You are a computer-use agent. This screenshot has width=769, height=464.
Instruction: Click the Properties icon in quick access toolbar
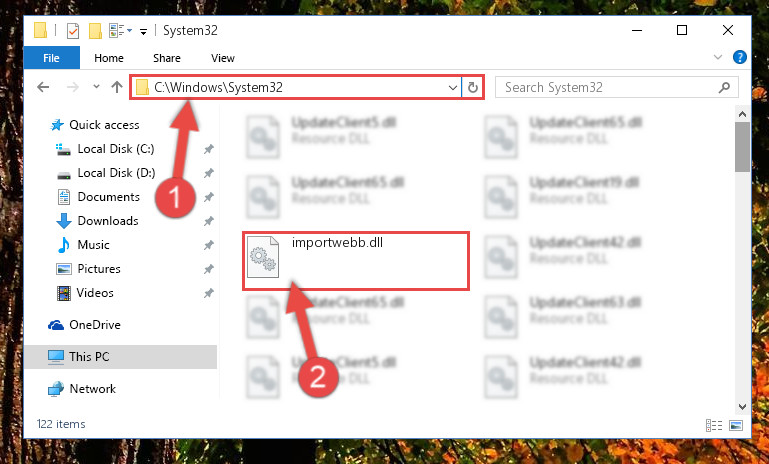click(x=73, y=30)
